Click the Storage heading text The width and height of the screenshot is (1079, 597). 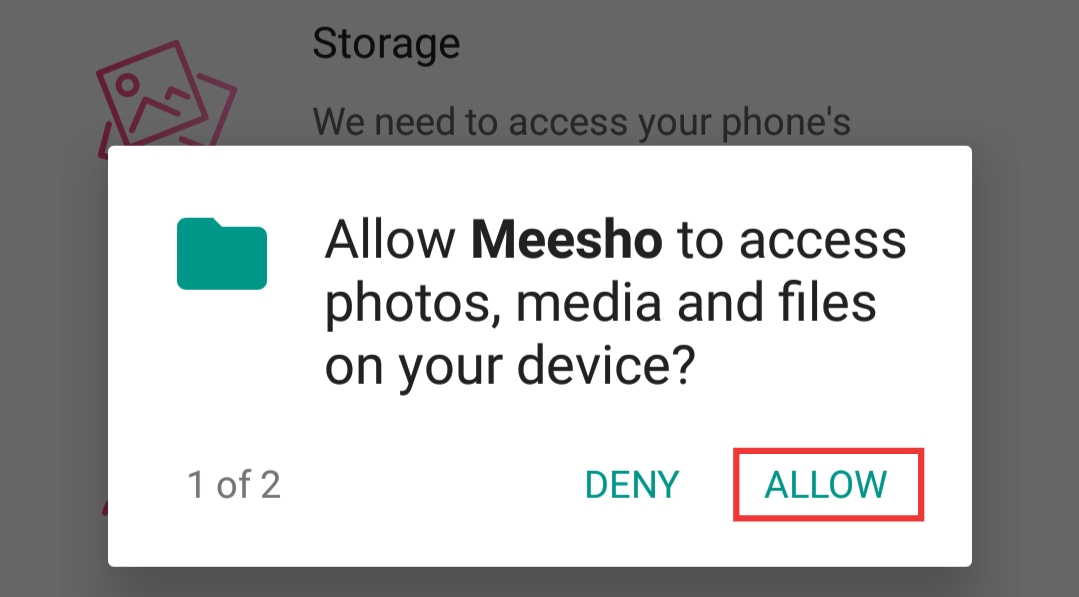point(386,43)
